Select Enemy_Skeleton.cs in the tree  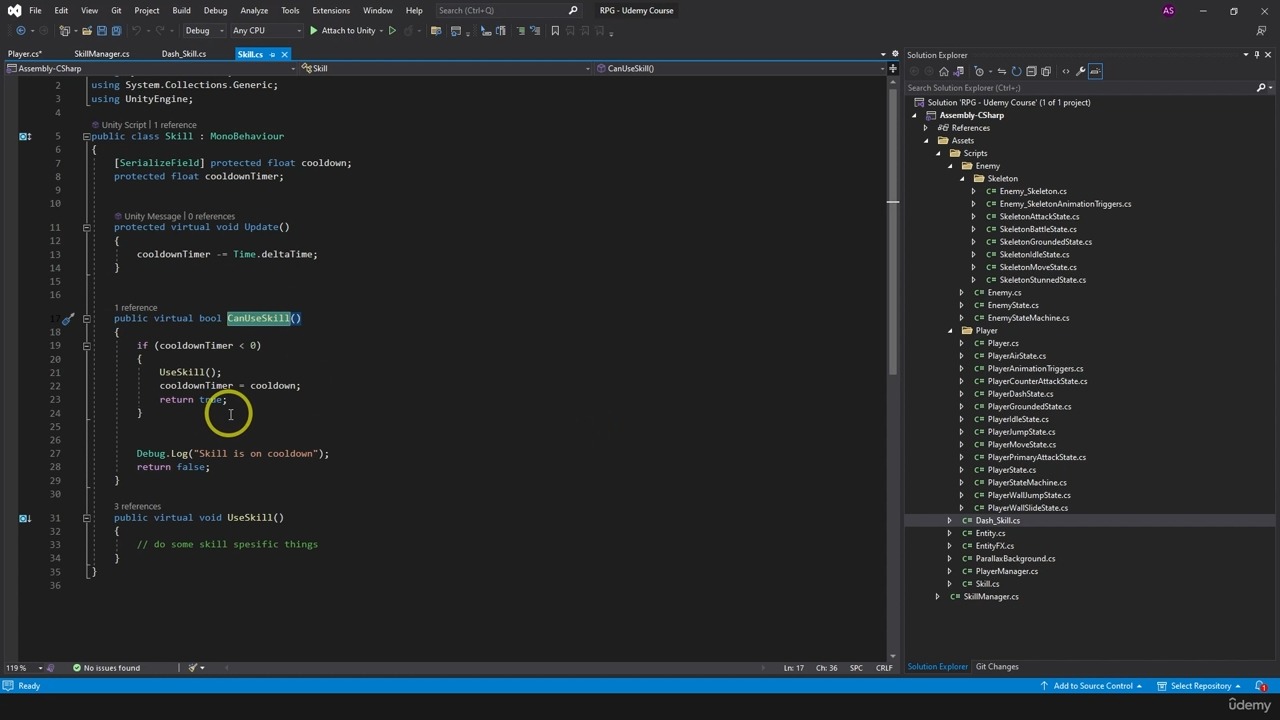tap(1033, 192)
